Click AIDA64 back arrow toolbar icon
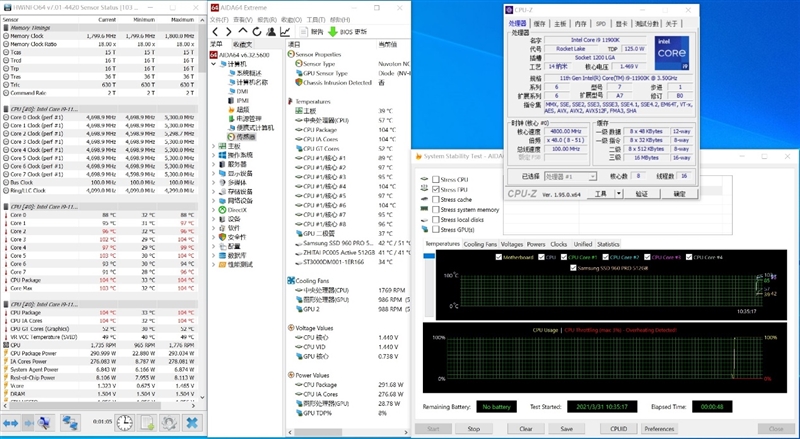Viewport: 800px width, 439px height. 216,32
